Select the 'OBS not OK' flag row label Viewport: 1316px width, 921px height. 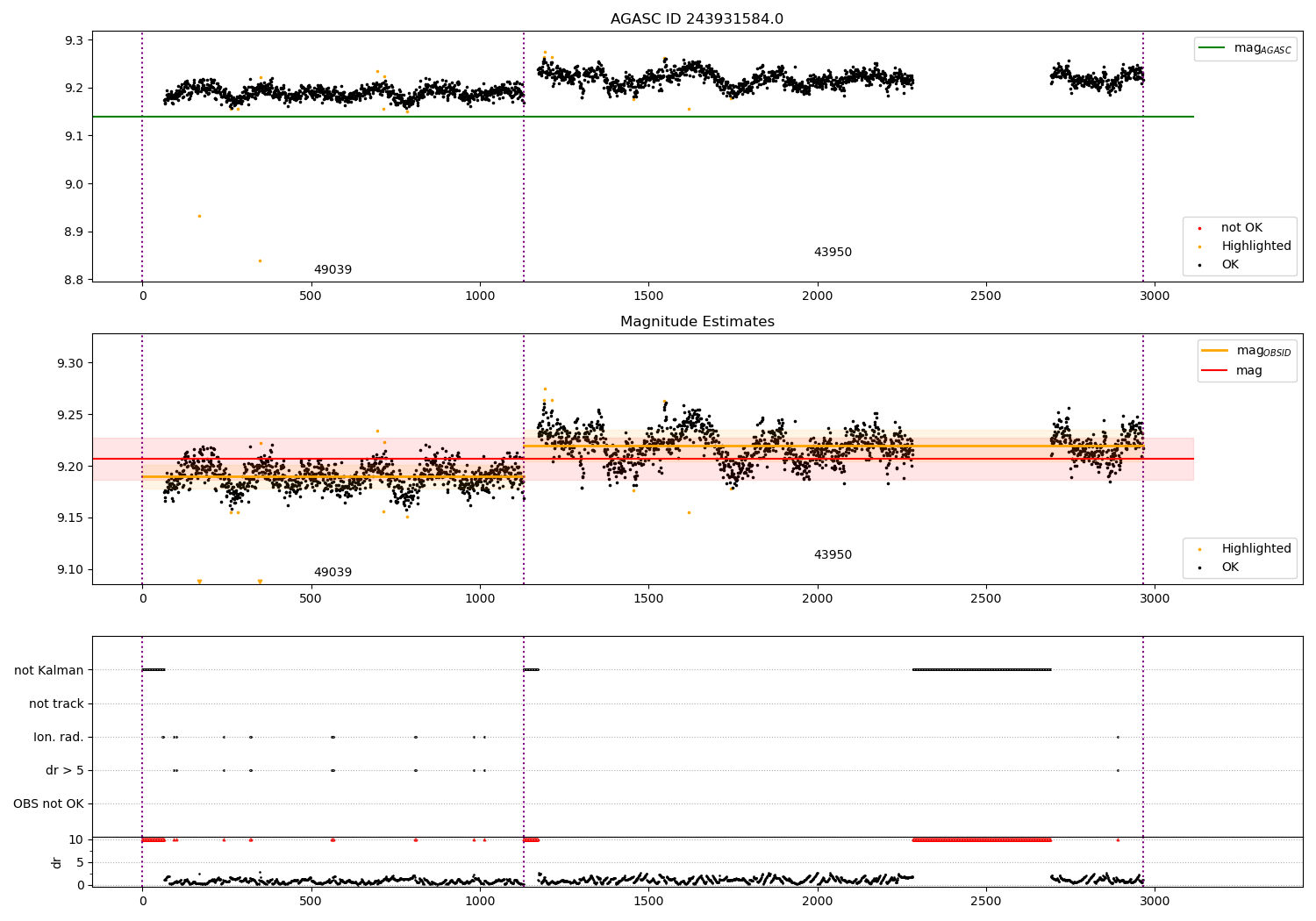[x=48, y=804]
